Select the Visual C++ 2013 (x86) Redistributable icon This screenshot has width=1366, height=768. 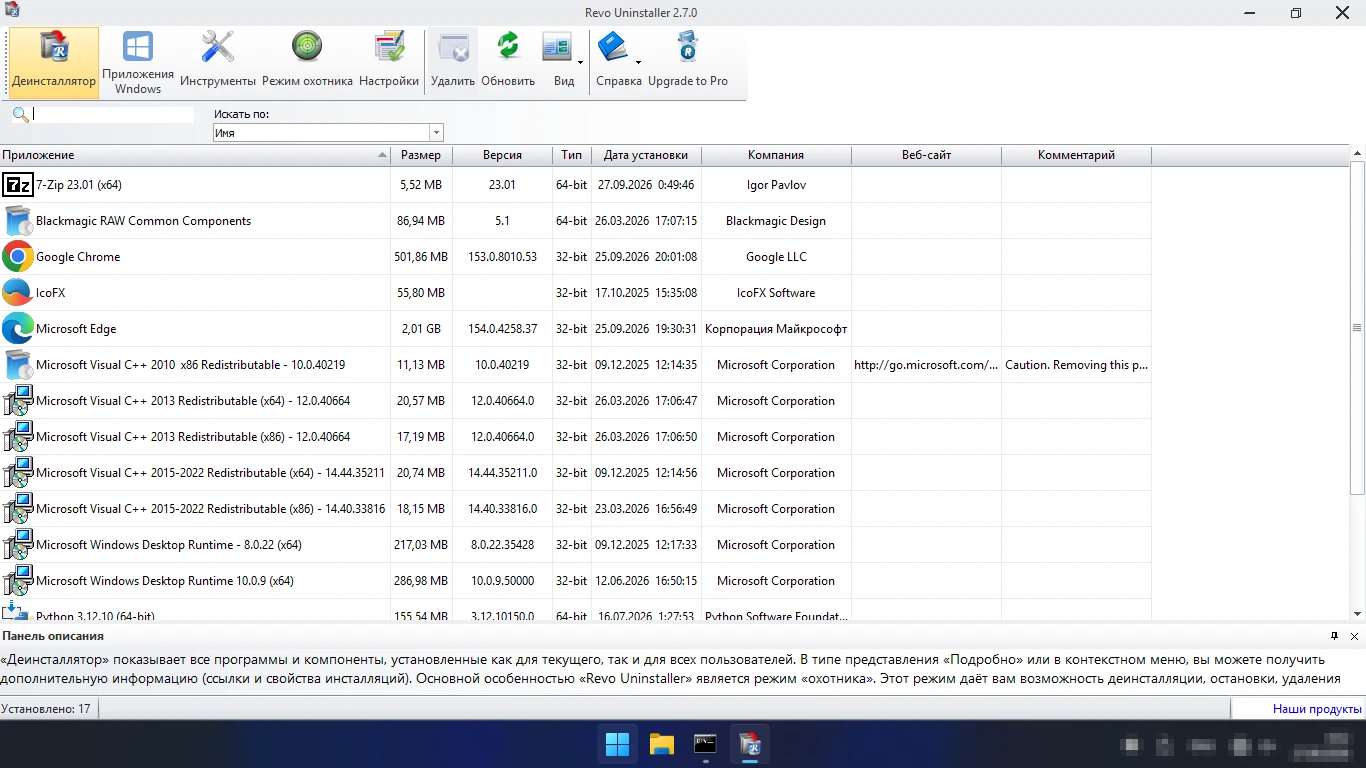pos(18,437)
